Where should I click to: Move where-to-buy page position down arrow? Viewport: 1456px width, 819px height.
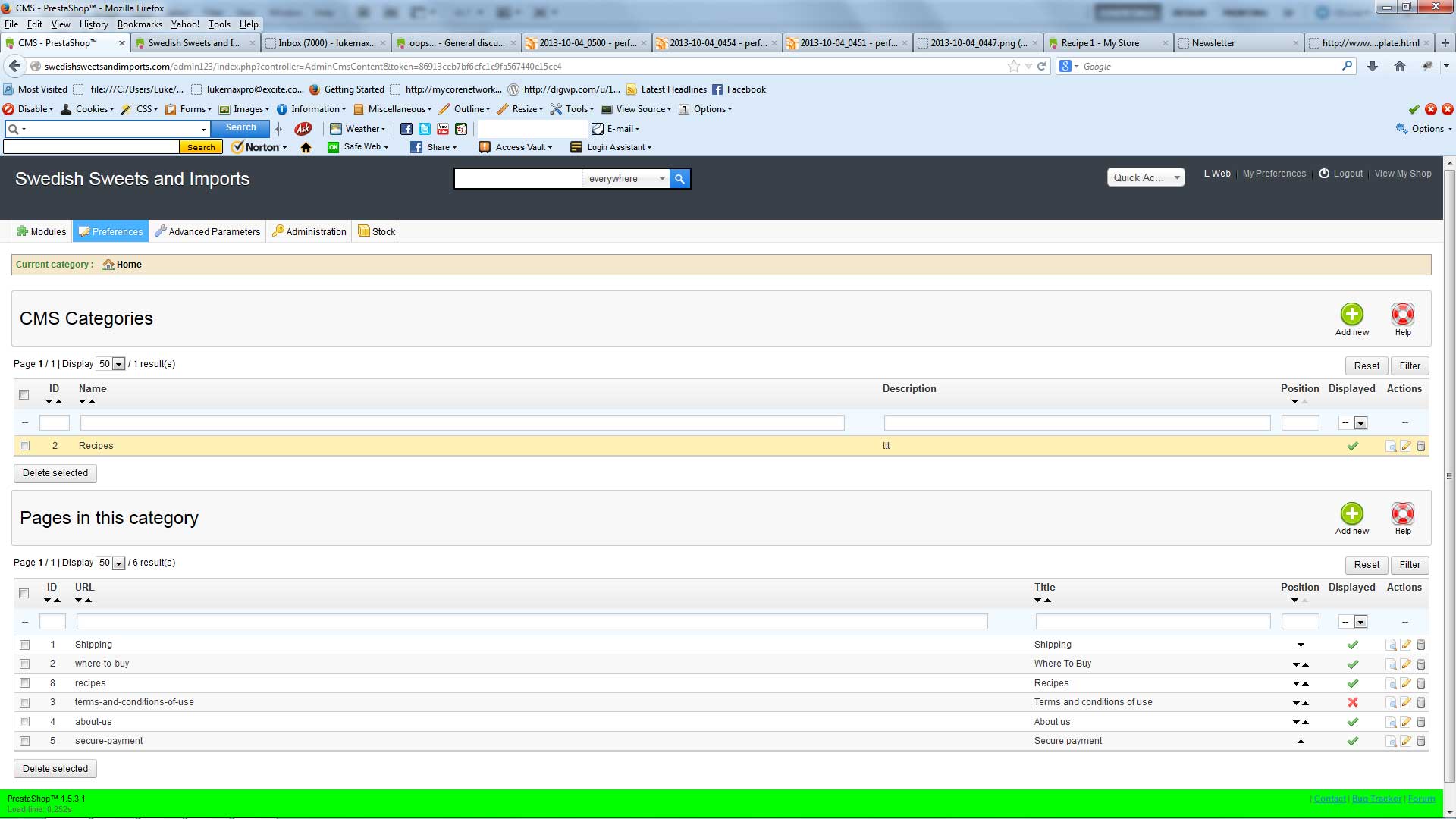(1296, 664)
